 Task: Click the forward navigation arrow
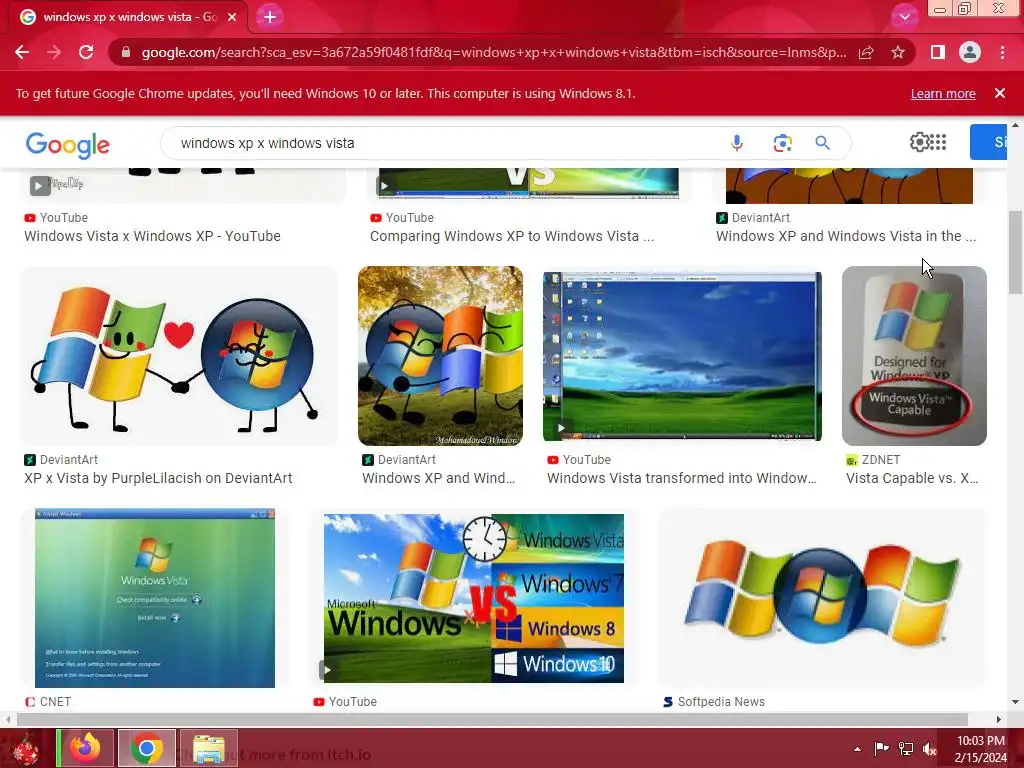click(x=54, y=52)
